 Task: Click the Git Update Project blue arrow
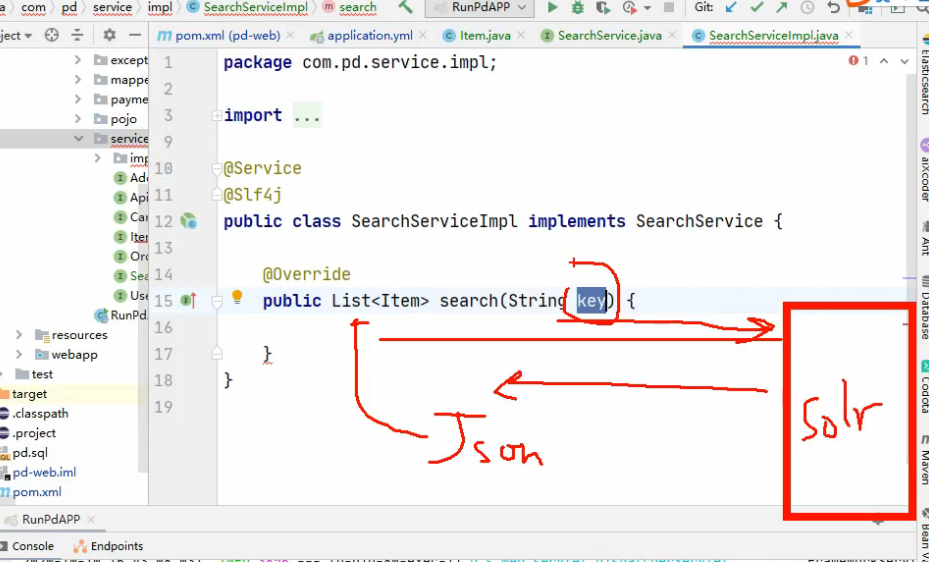732,8
